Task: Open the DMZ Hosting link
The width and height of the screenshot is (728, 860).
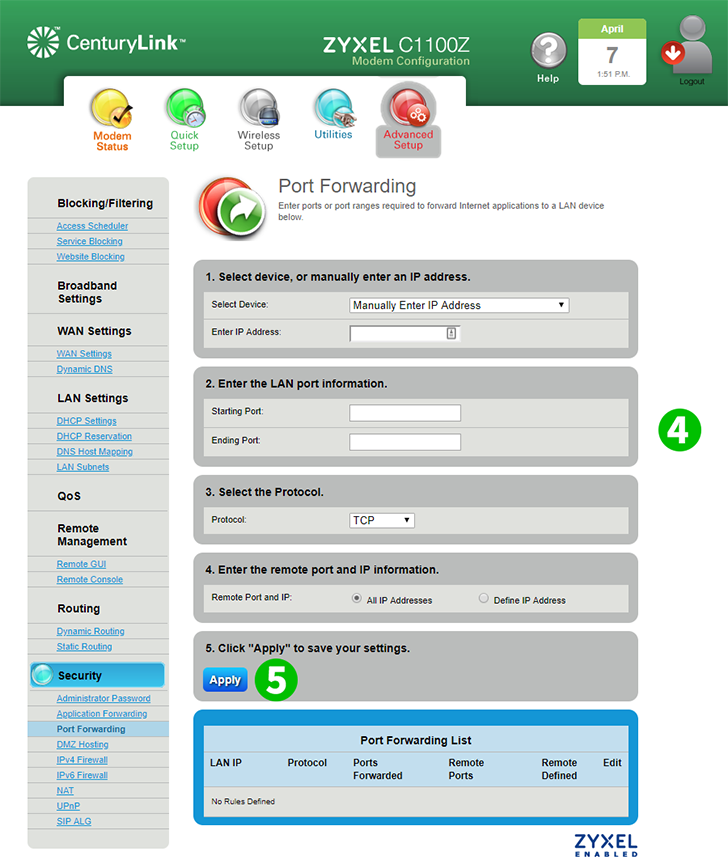Action: tap(82, 744)
